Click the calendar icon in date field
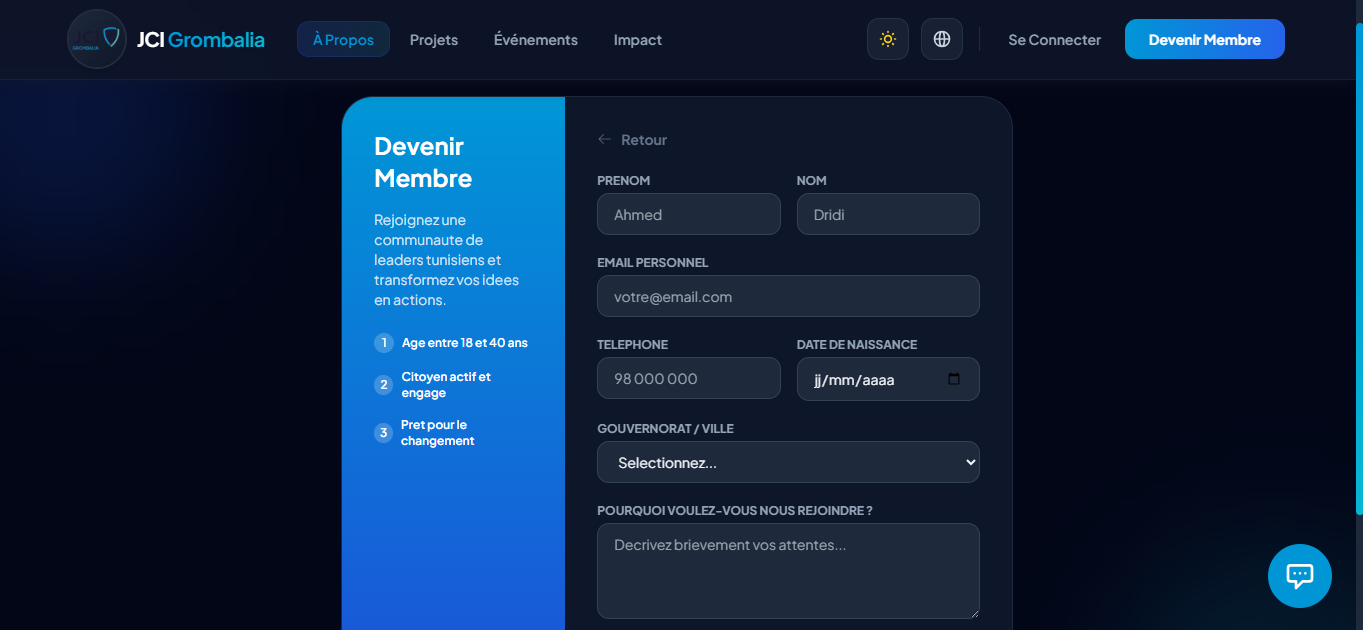The image size is (1363, 630). pyautogui.click(x=954, y=379)
